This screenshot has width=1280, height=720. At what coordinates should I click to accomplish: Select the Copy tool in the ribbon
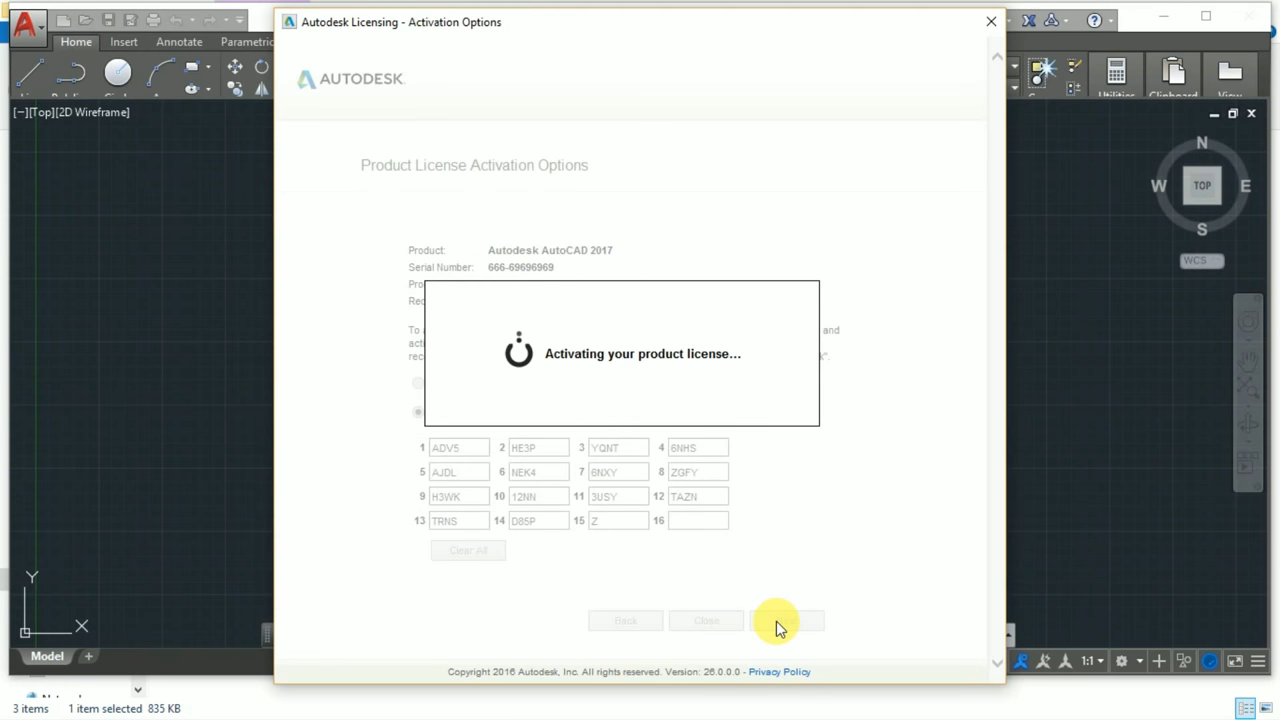coord(235,89)
